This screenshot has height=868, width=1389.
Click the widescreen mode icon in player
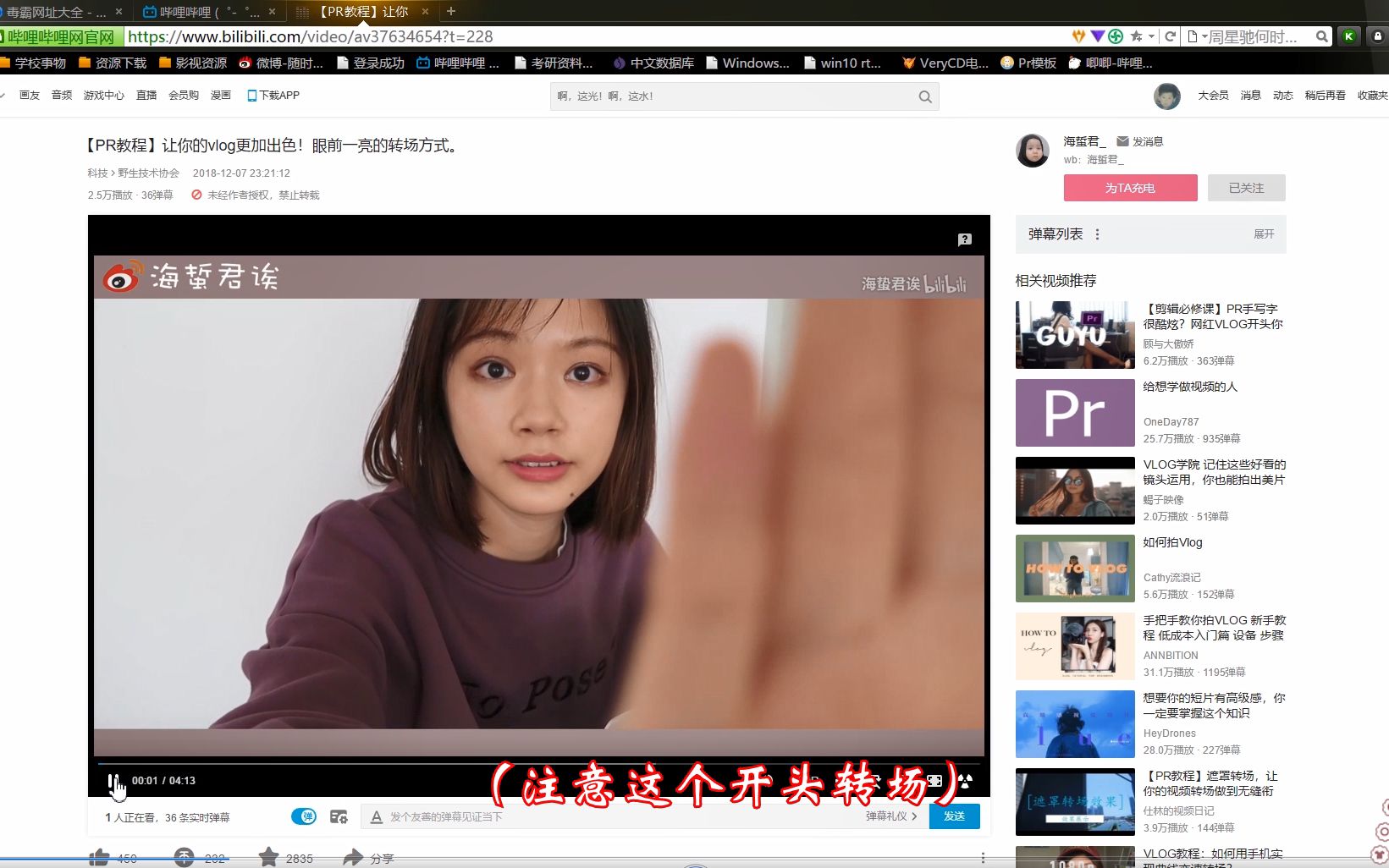pyautogui.click(x=934, y=781)
